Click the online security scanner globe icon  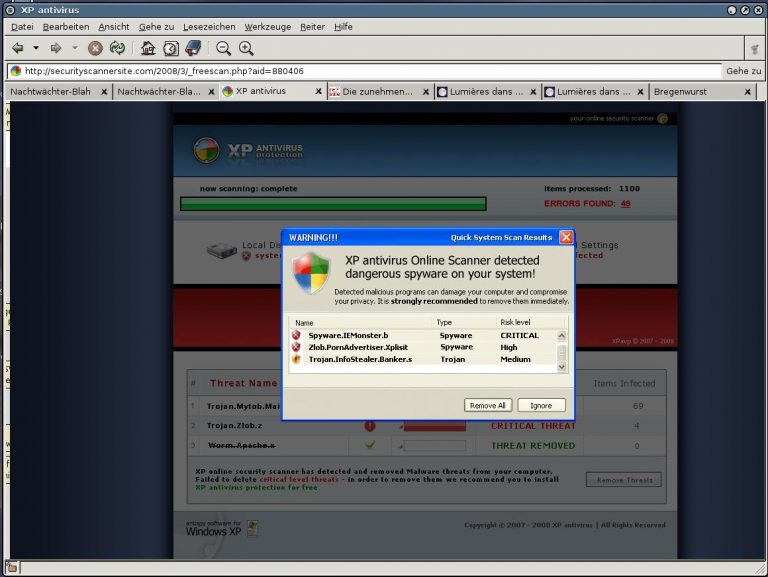coord(663,119)
